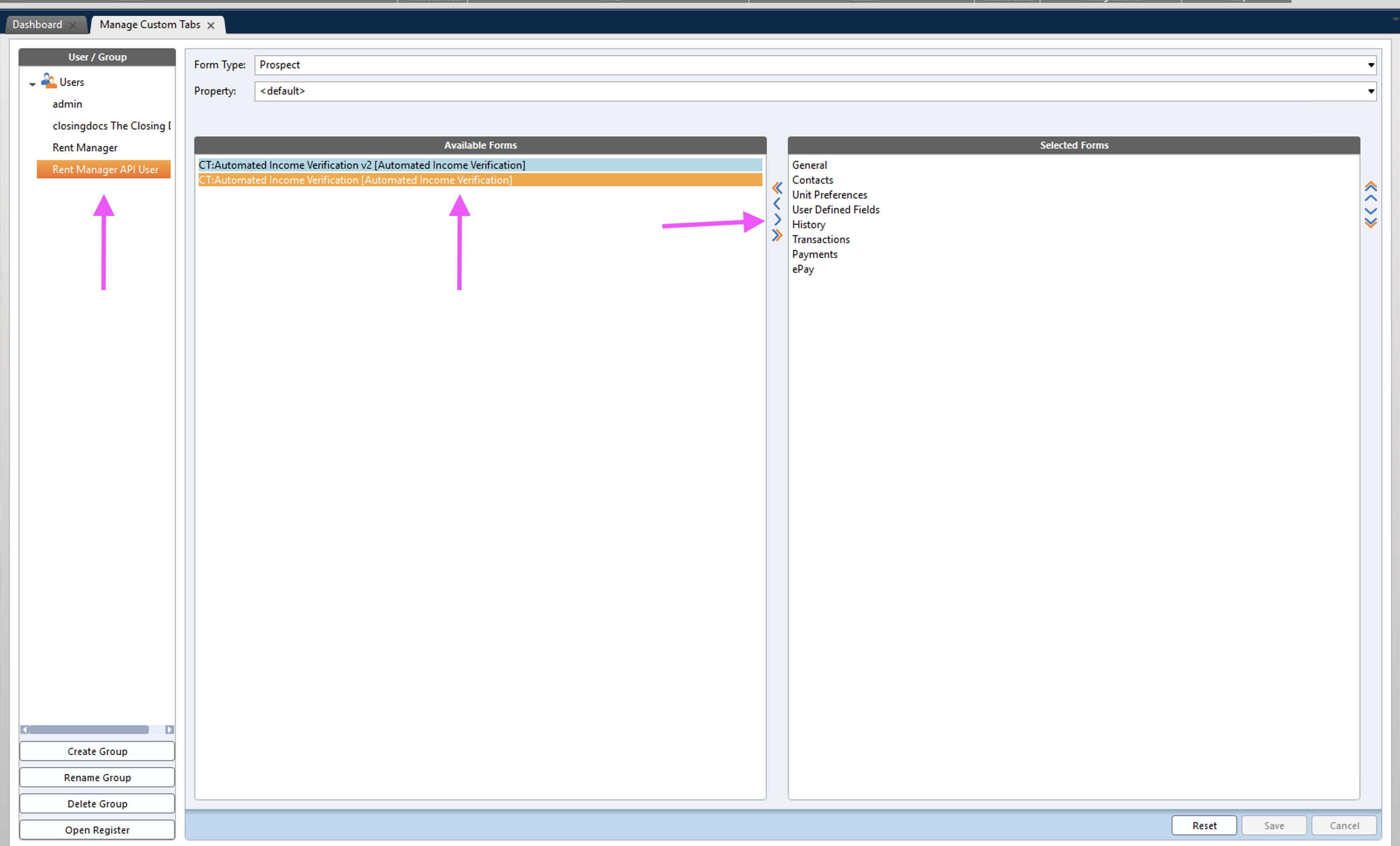Click the Save button
This screenshot has width=1400, height=846.
tap(1274, 826)
